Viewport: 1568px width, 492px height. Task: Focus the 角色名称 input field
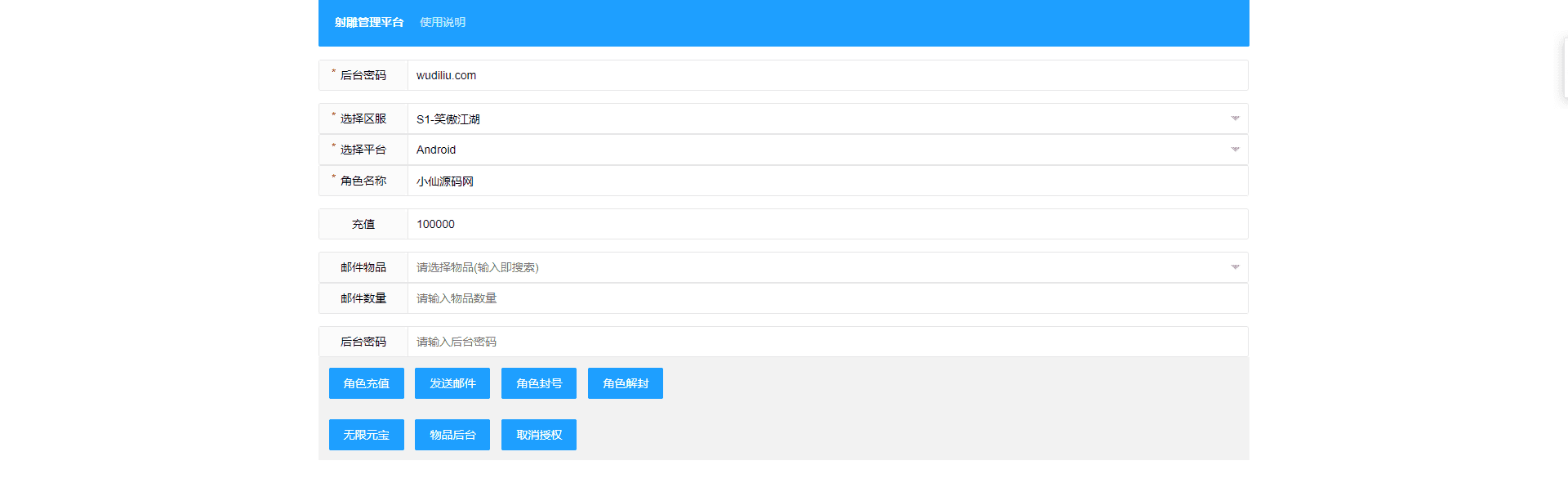pyautogui.click(x=828, y=181)
